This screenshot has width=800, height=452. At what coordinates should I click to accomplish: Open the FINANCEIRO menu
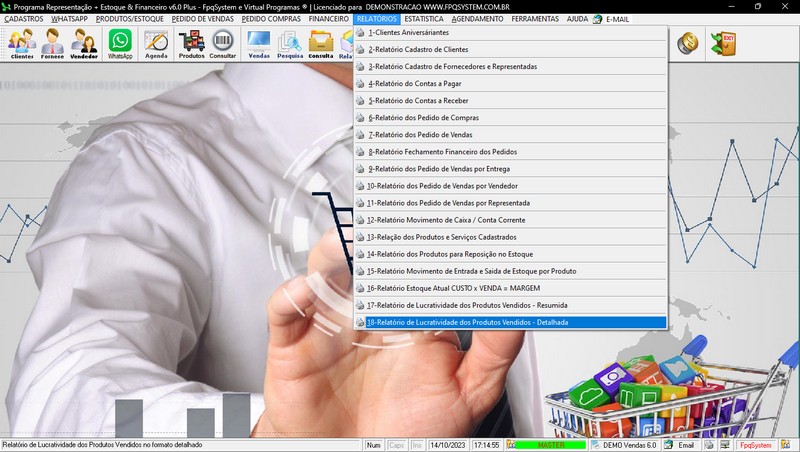pyautogui.click(x=329, y=19)
